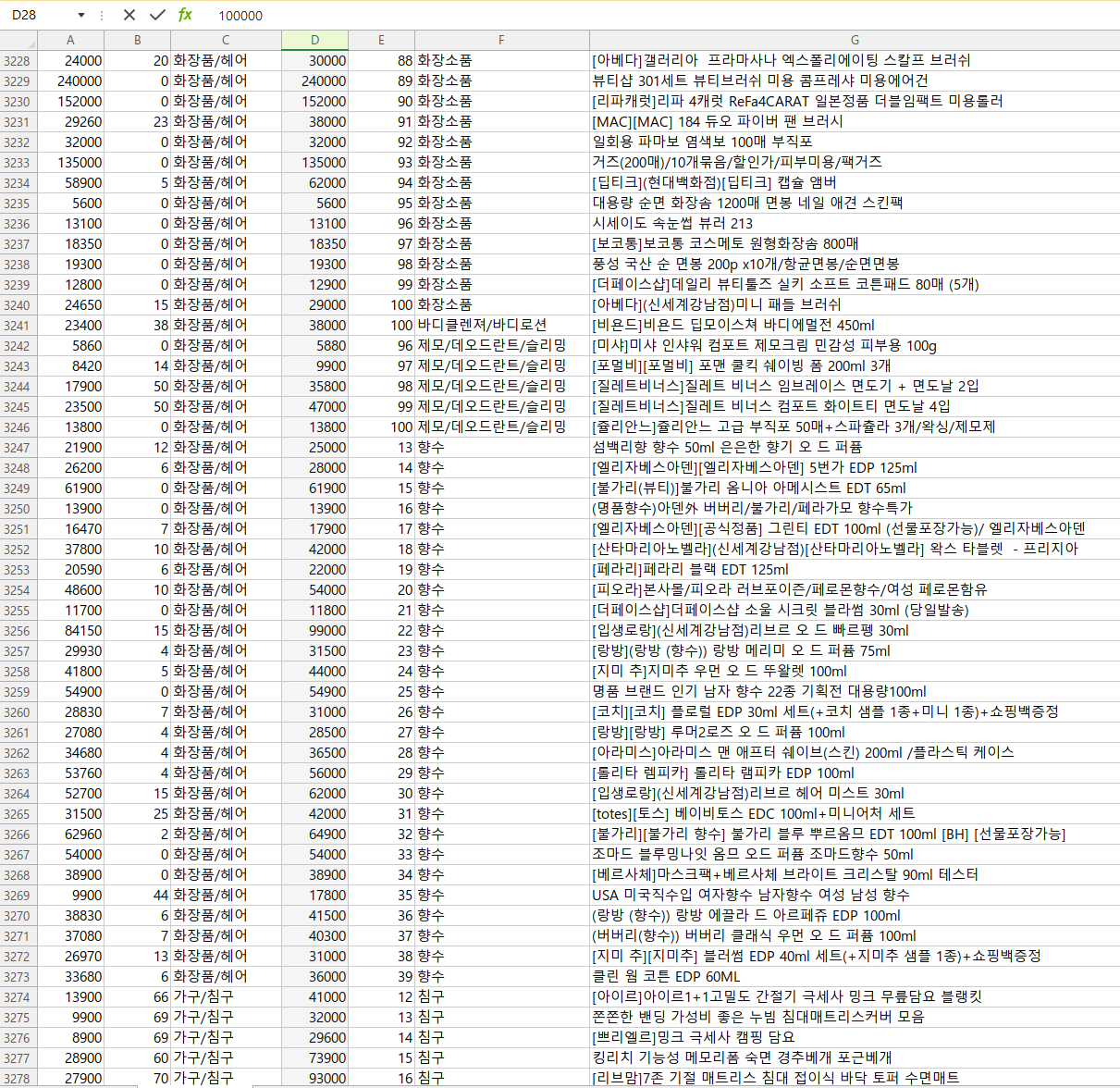Viewport: 1120px width, 1088px height.
Task: Click 가구/침구 cell in row 3275
Action: [x=226, y=1017]
